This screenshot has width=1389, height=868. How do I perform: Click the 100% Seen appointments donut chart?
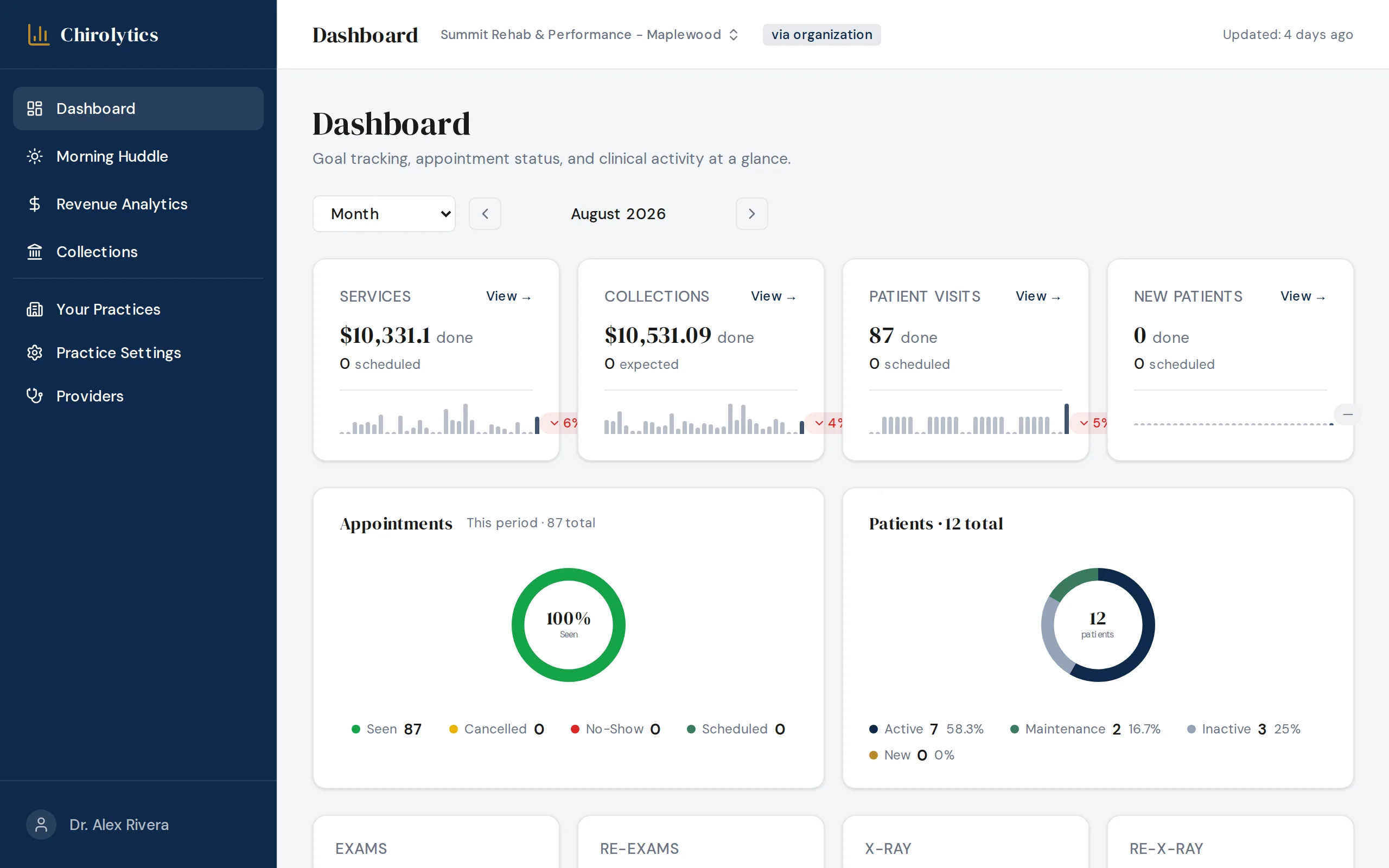(568, 624)
